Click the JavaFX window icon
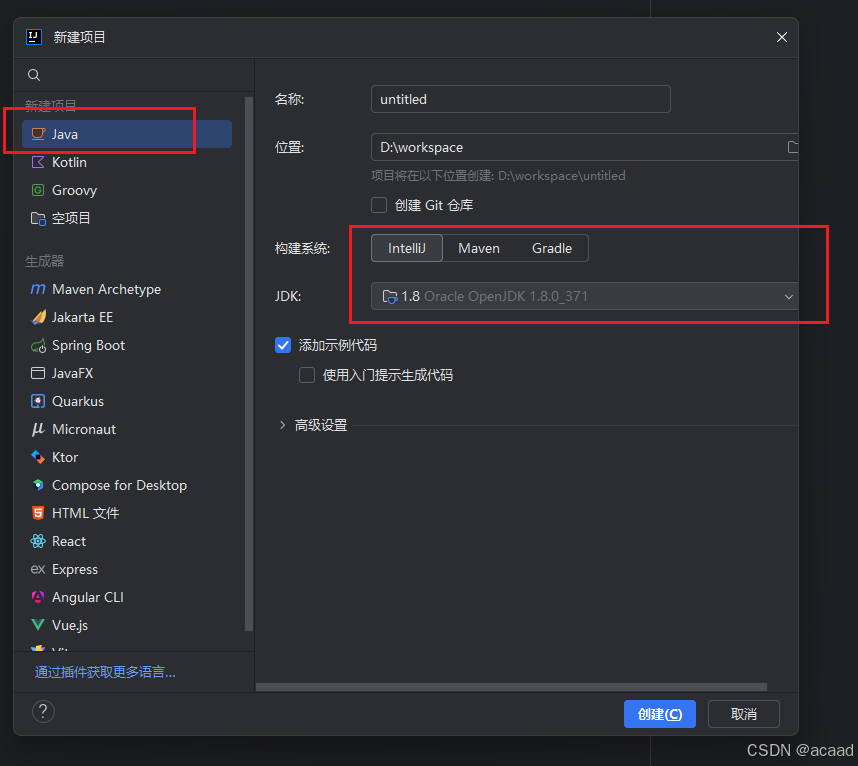 click(x=38, y=373)
